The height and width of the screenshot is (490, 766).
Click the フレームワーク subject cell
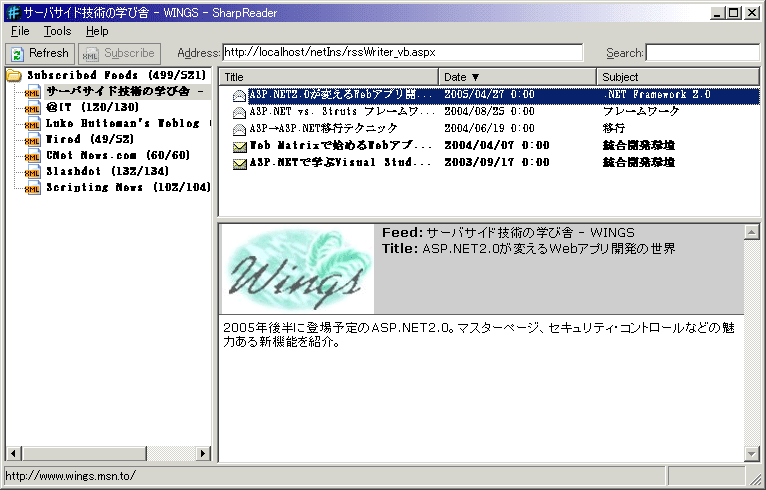tap(641, 111)
